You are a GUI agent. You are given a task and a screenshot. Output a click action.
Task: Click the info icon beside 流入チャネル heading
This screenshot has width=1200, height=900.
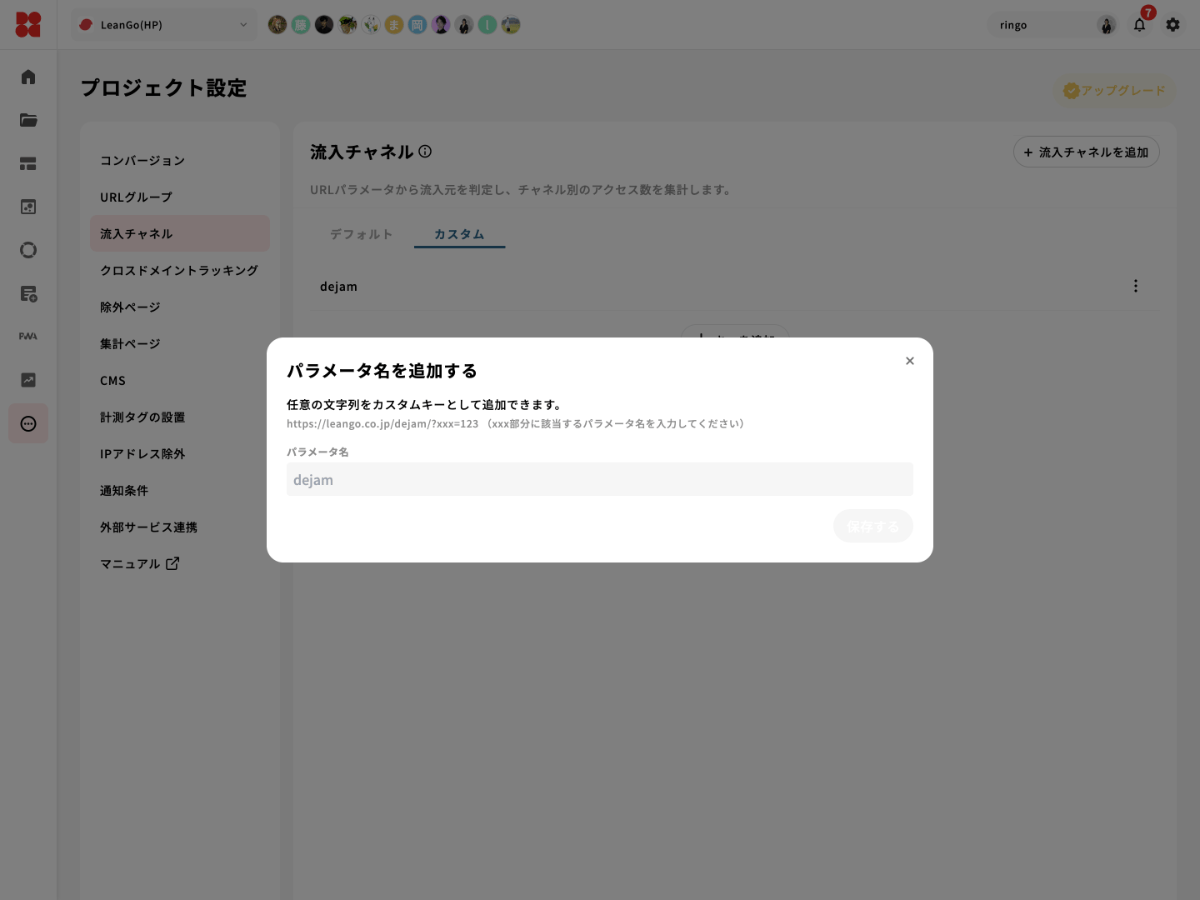coord(425,152)
